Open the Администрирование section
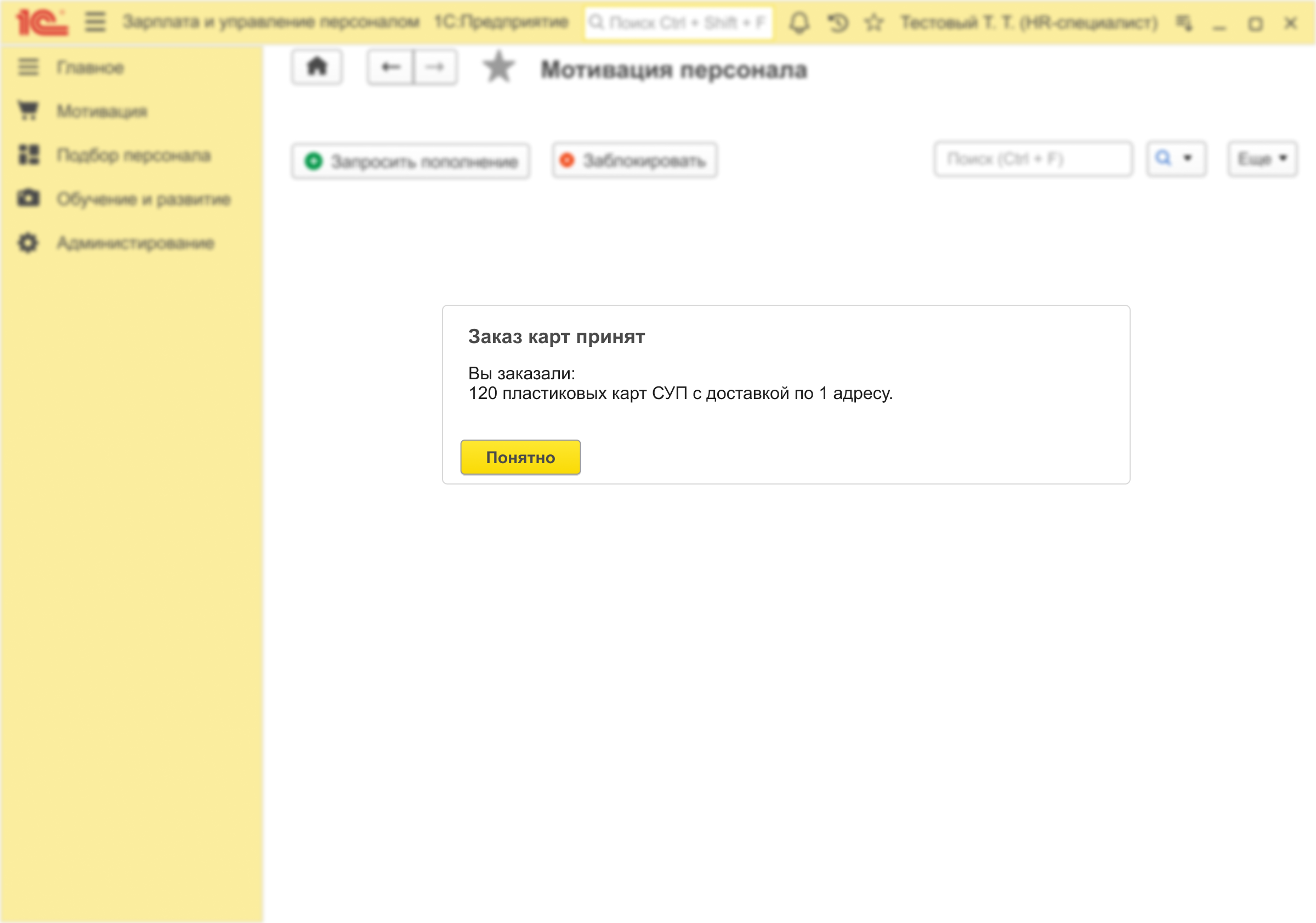Screen dimensions: 1316x923 (x=135, y=243)
